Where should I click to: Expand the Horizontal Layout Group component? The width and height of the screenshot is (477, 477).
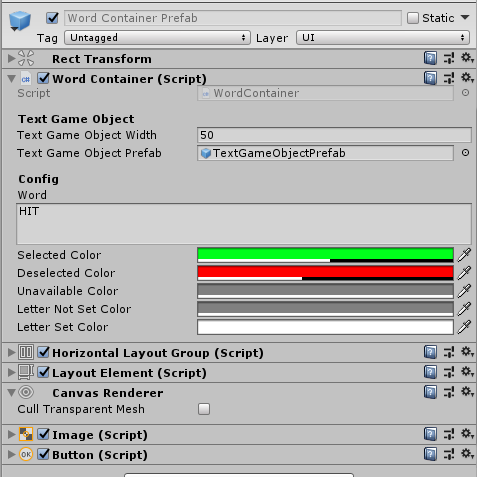(11, 352)
